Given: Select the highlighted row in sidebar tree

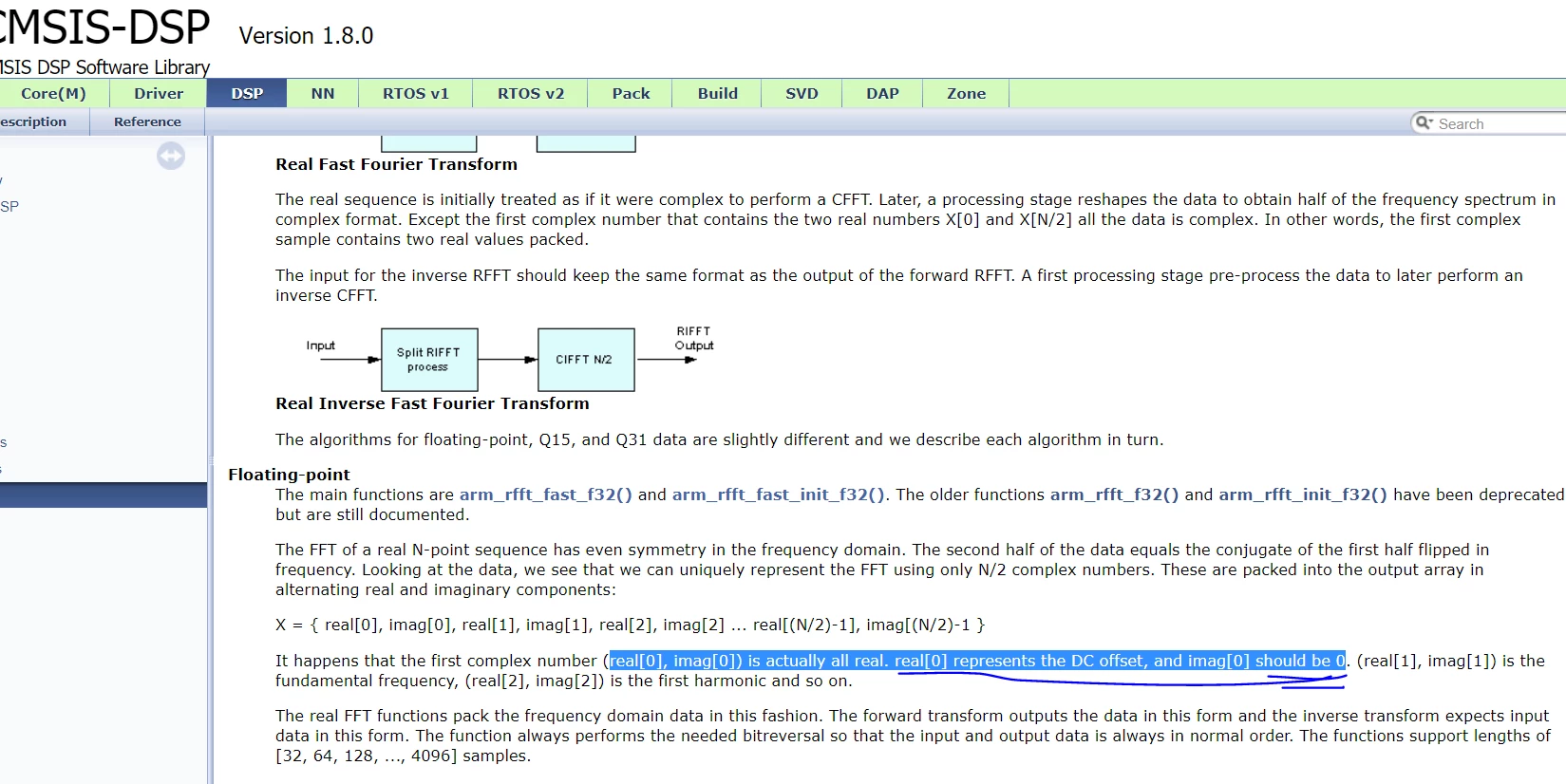Looking at the screenshot, I should [x=104, y=495].
